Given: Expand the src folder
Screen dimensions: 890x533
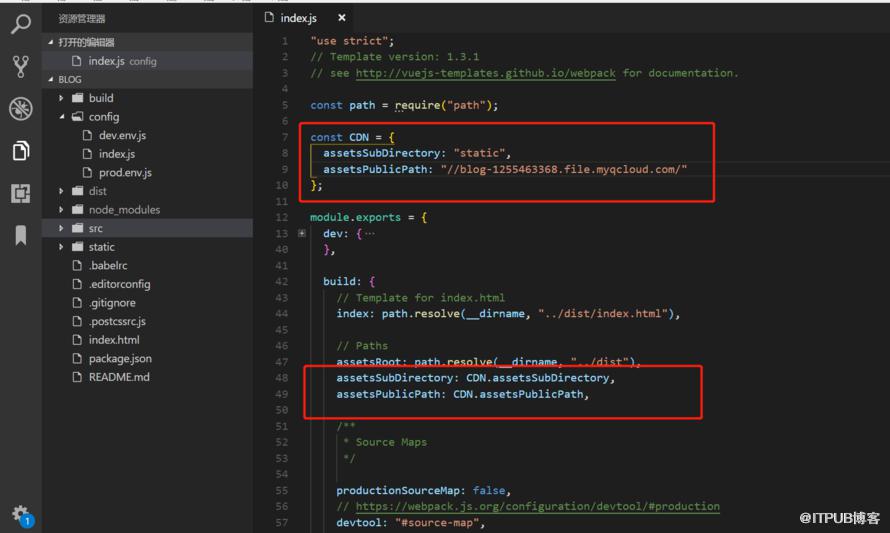Looking at the screenshot, I should click(x=61, y=228).
